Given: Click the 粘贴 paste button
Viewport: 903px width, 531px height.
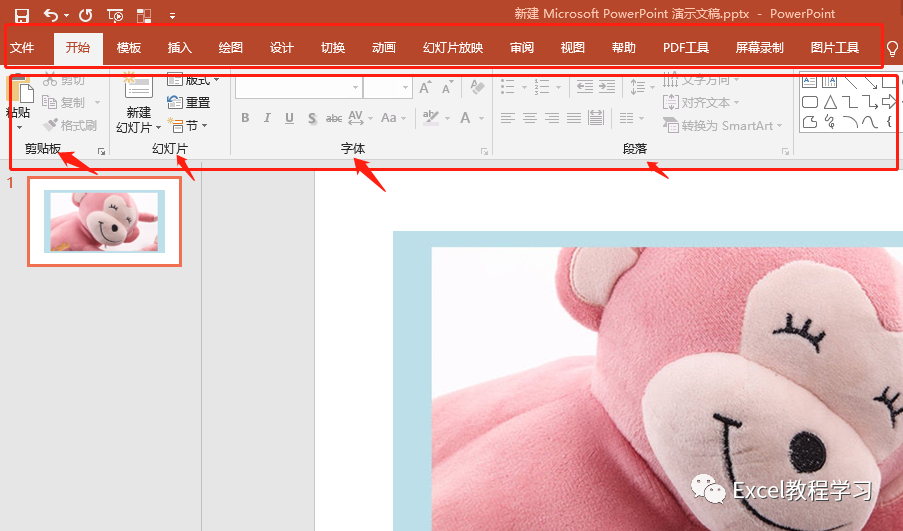Looking at the screenshot, I should [x=18, y=101].
